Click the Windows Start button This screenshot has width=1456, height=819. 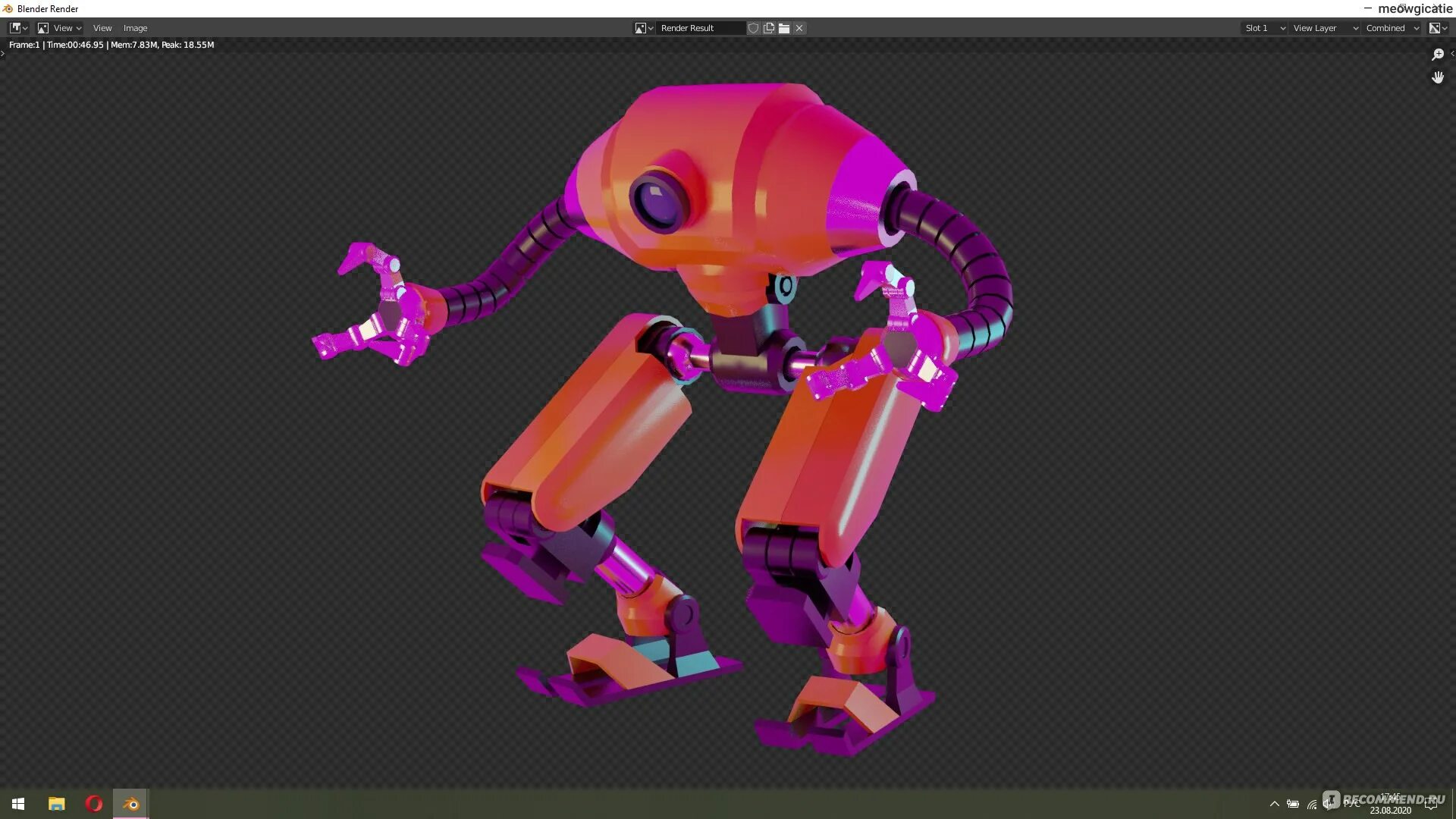pos(18,804)
